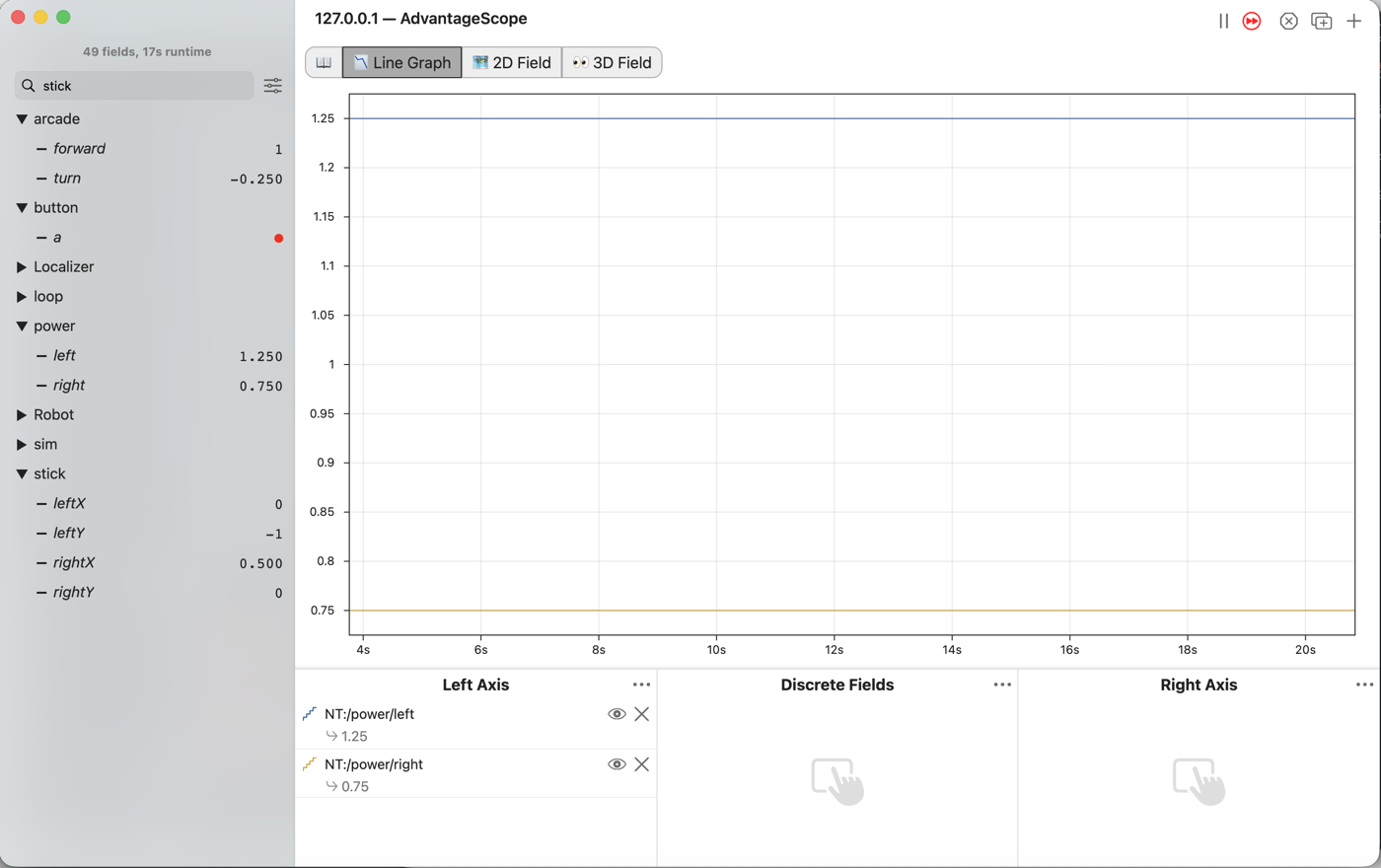Click the circled X disconnect icon
Image resolution: width=1381 pixels, height=868 pixels.
(x=1288, y=21)
